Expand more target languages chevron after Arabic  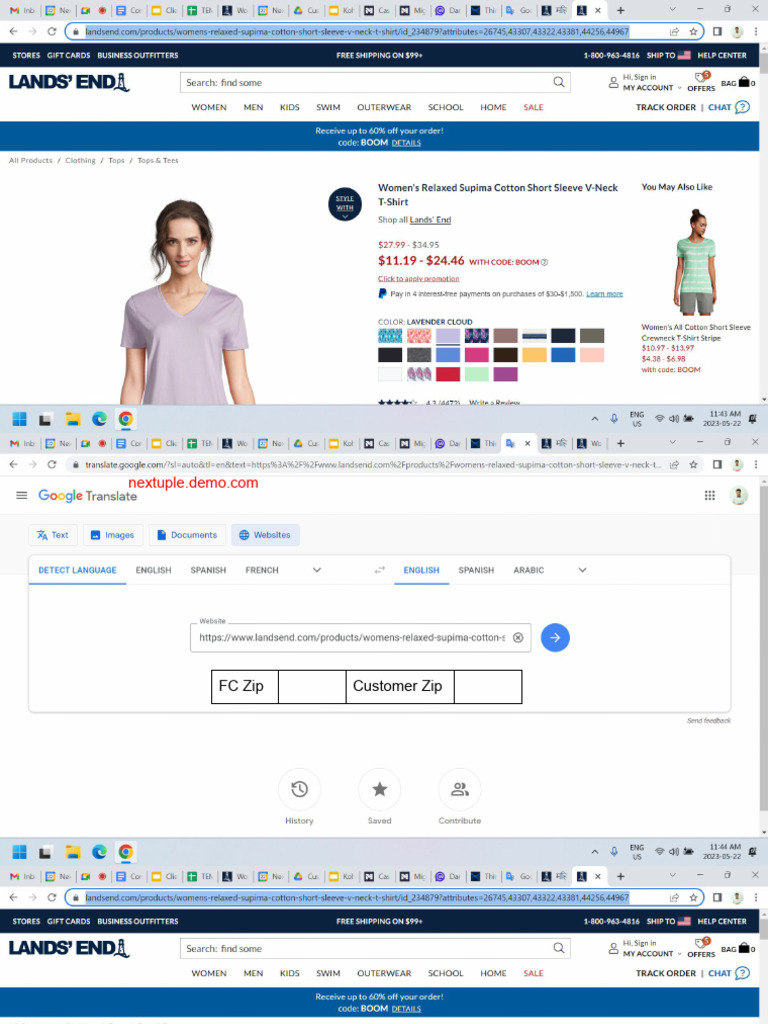click(x=583, y=570)
